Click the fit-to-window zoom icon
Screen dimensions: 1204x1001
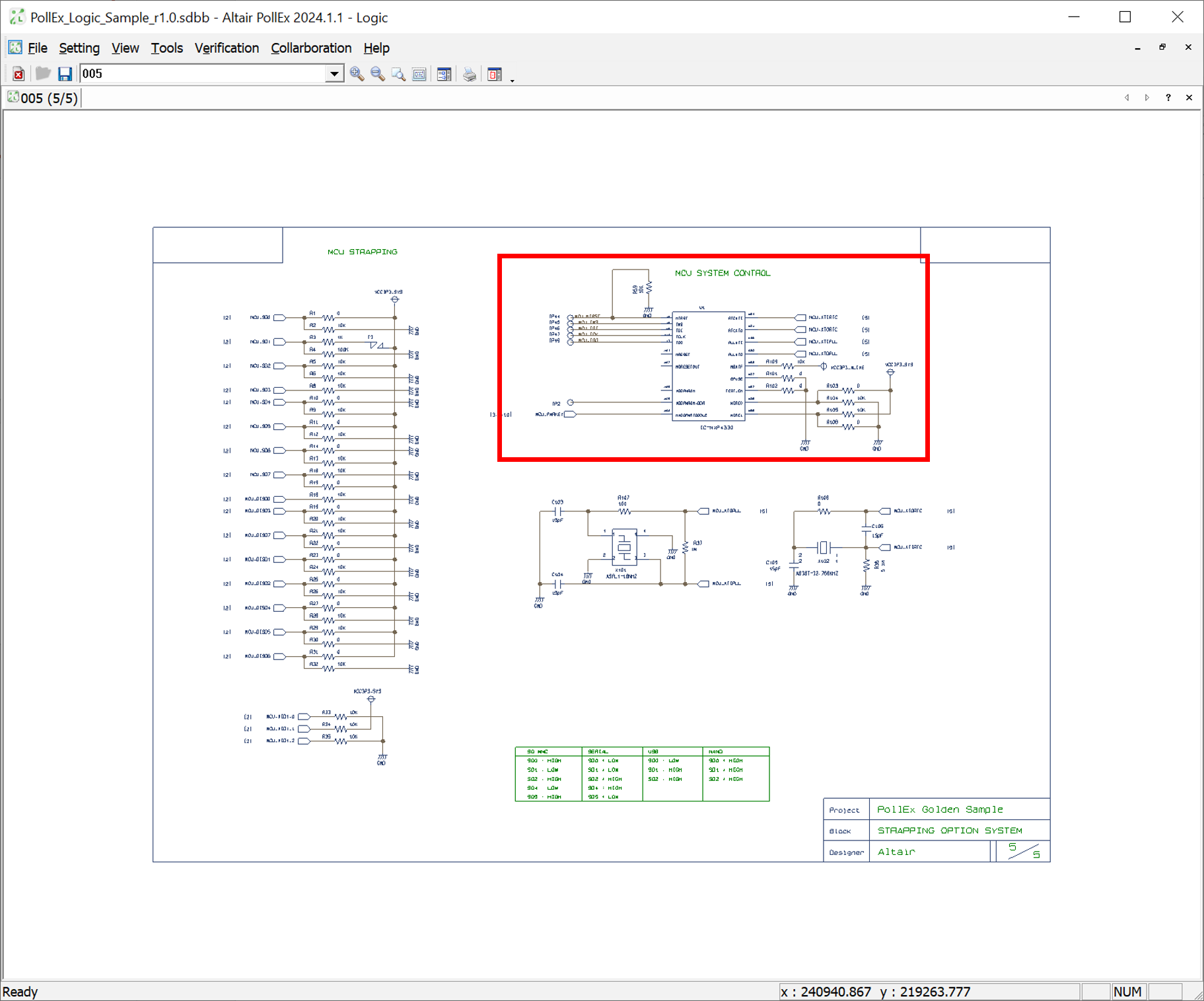(x=419, y=74)
